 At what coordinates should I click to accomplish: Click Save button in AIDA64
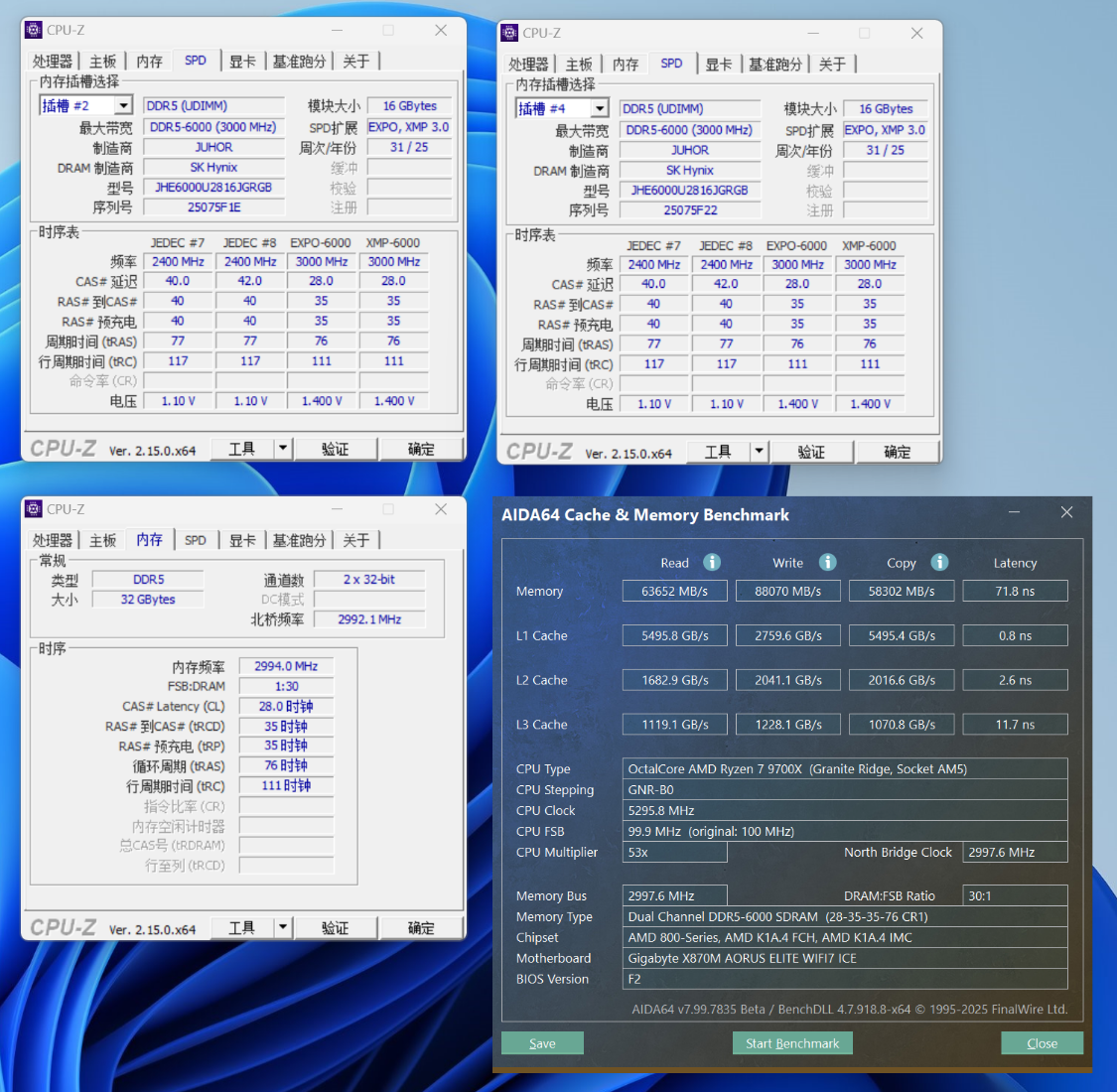(542, 1042)
